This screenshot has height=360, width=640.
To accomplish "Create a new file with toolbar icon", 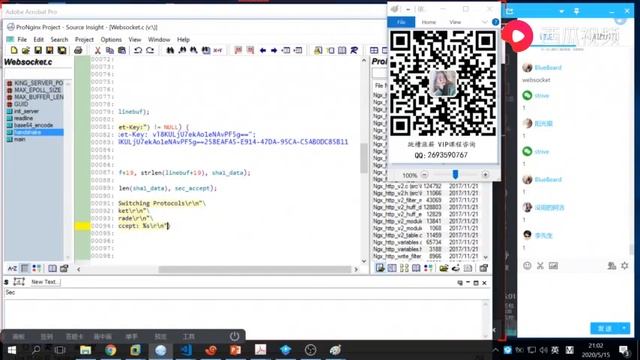I will point(14,50).
